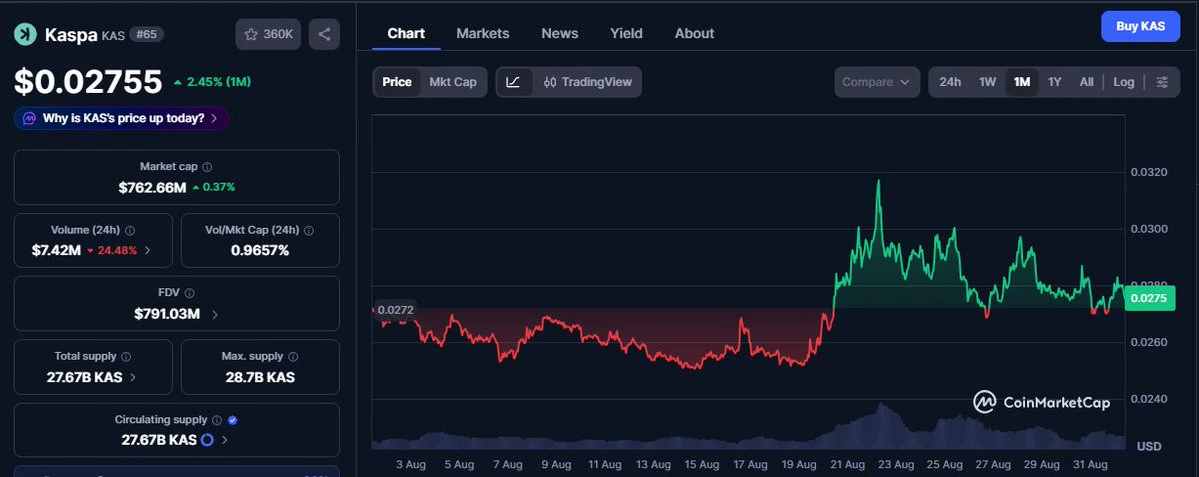Screen dimensions: 1199x477
Task: Open the Markets tab
Action: [x=483, y=34]
